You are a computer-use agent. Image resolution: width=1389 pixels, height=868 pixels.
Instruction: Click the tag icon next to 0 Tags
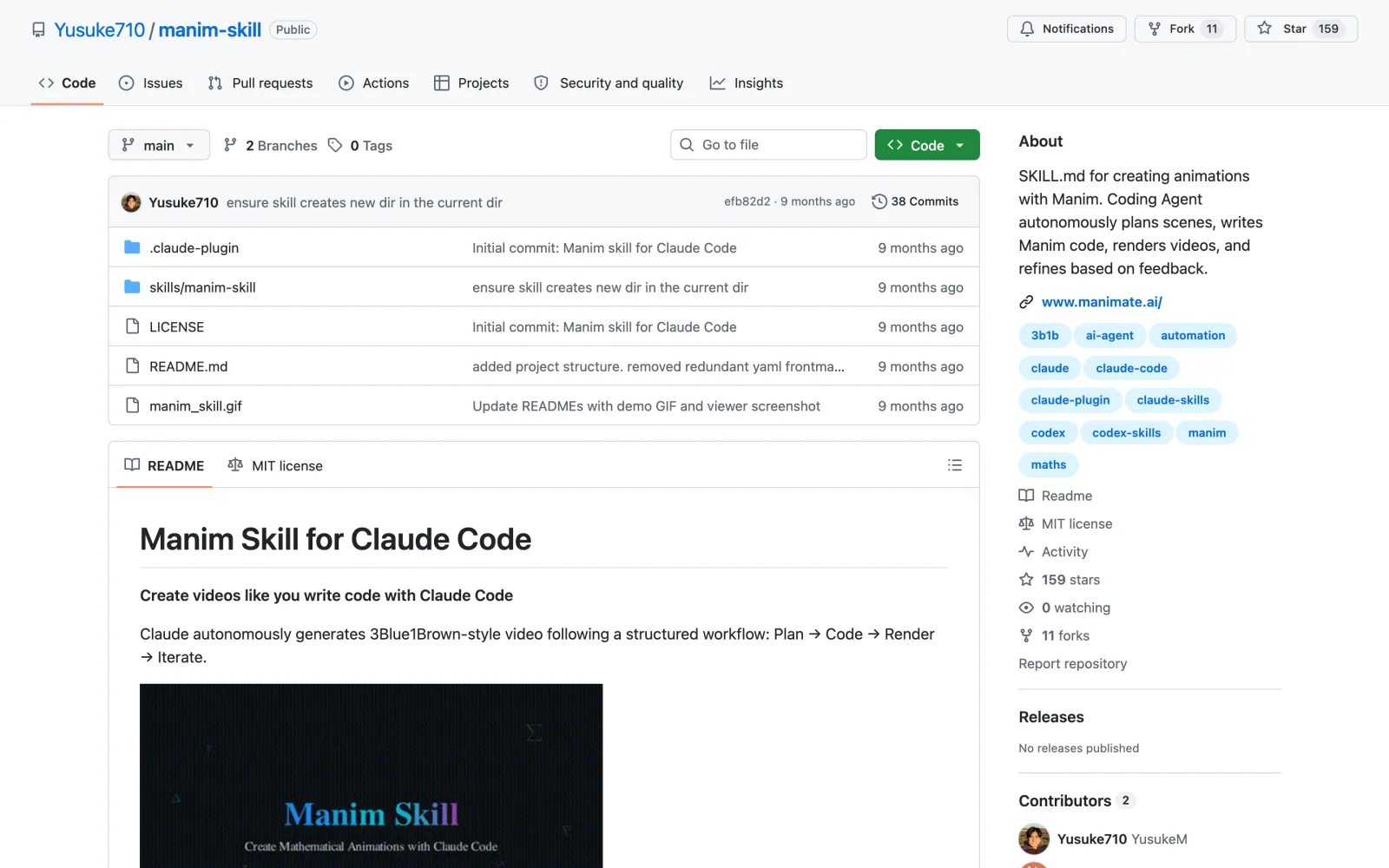(x=335, y=145)
